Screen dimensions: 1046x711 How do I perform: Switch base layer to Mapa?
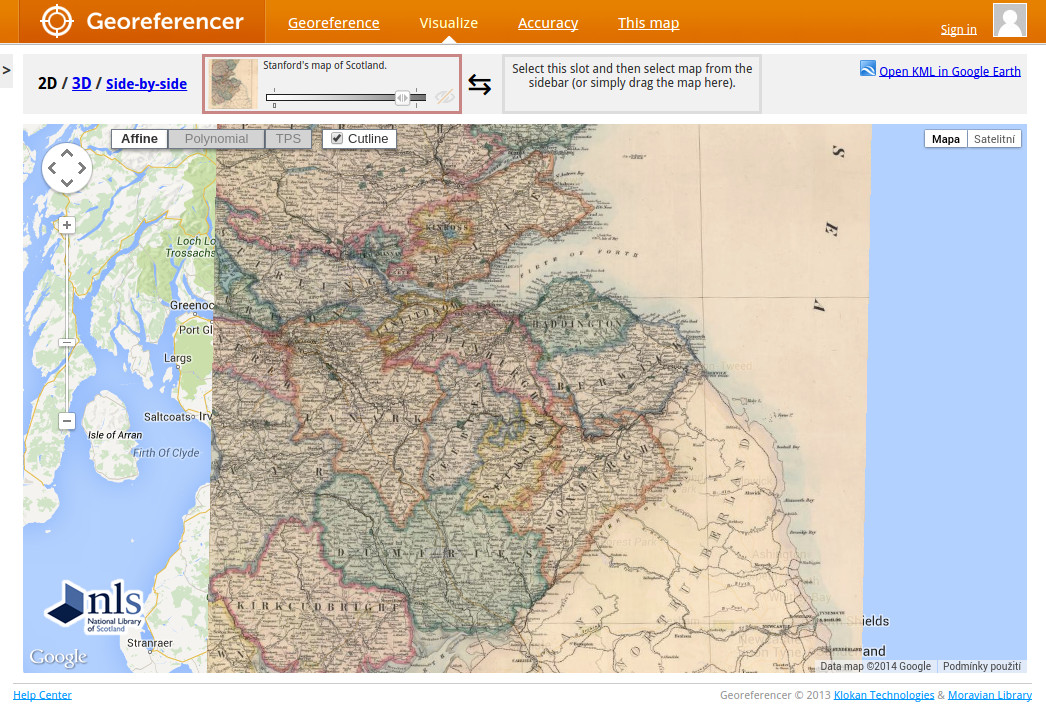(x=945, y=139)
